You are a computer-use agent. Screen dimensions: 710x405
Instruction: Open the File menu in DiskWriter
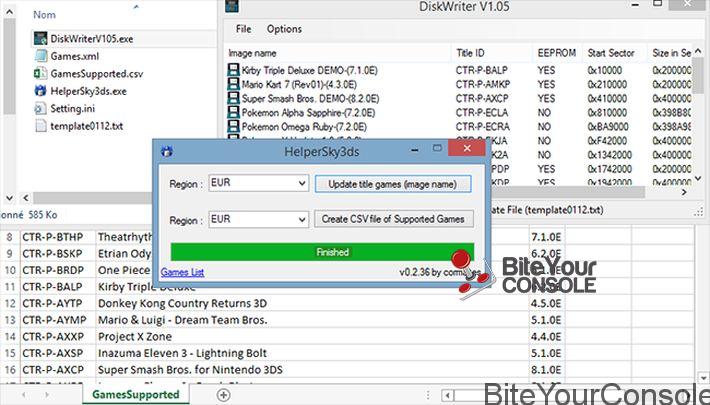244,29
